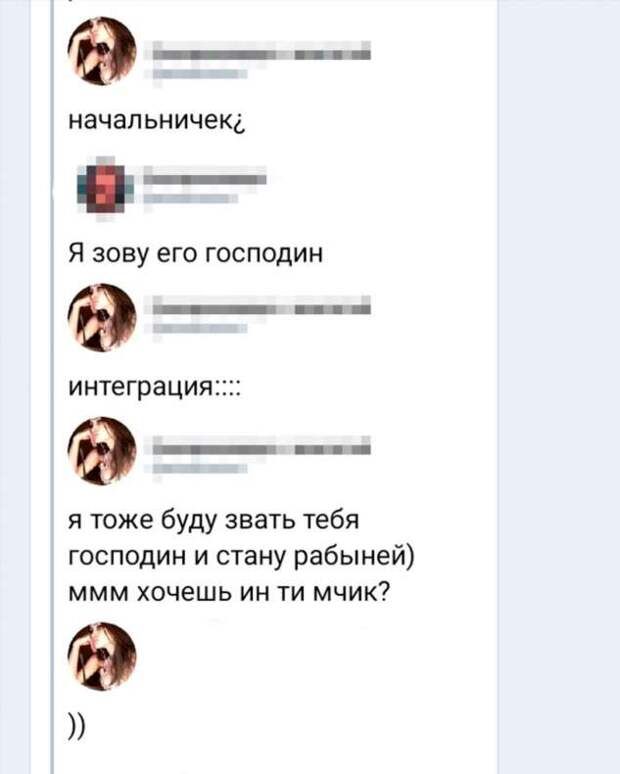Click timestamp under pixelated avatar's username
The height and width of the screenshot is (774, 620).
(190, 198)
